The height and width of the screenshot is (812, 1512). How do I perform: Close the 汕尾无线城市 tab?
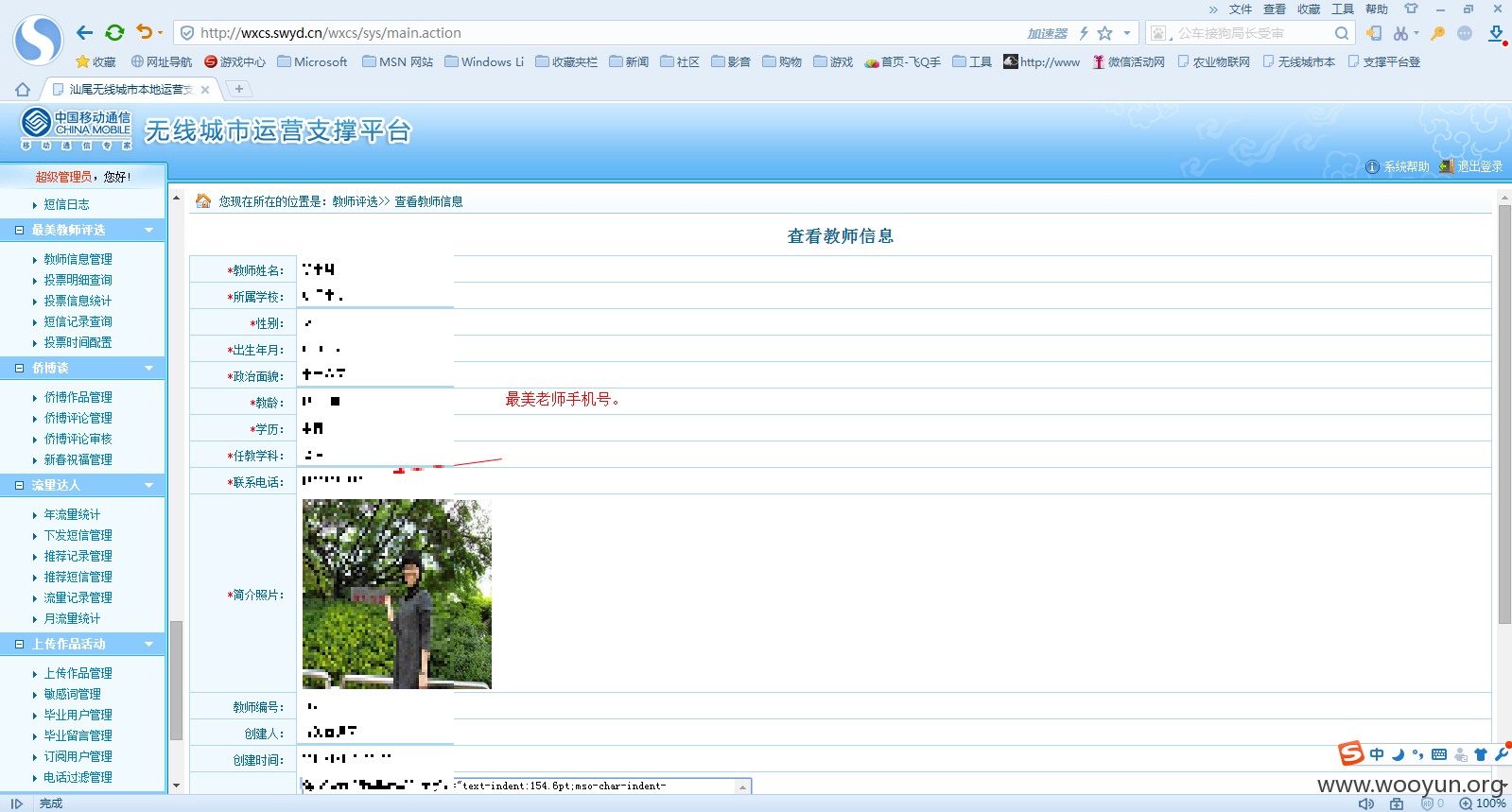click(205, 90)
